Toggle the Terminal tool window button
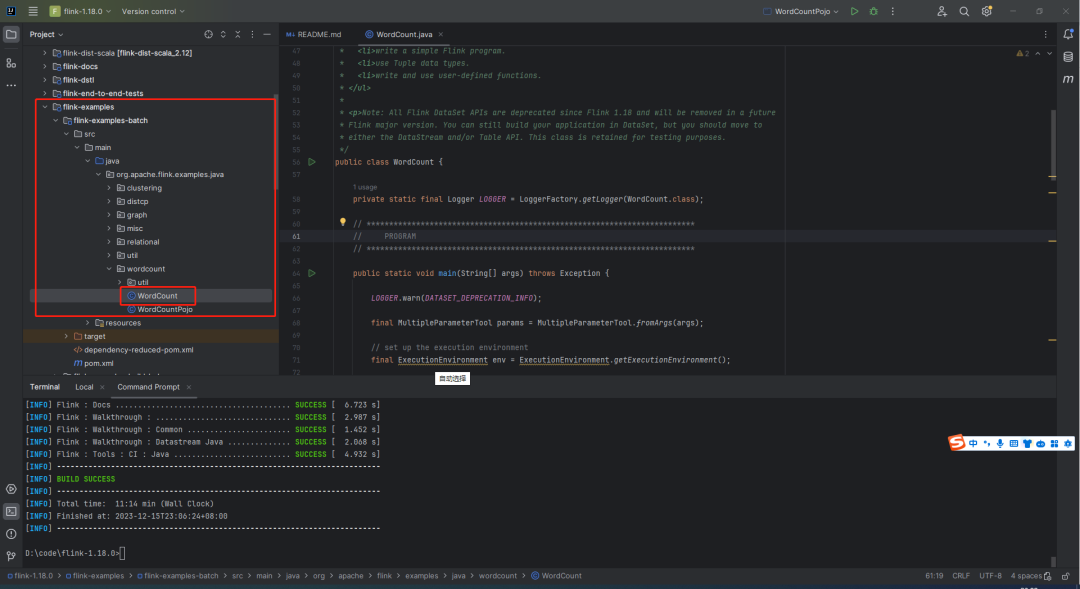Viewport: 1080px width, 589px height. [11, 511]
